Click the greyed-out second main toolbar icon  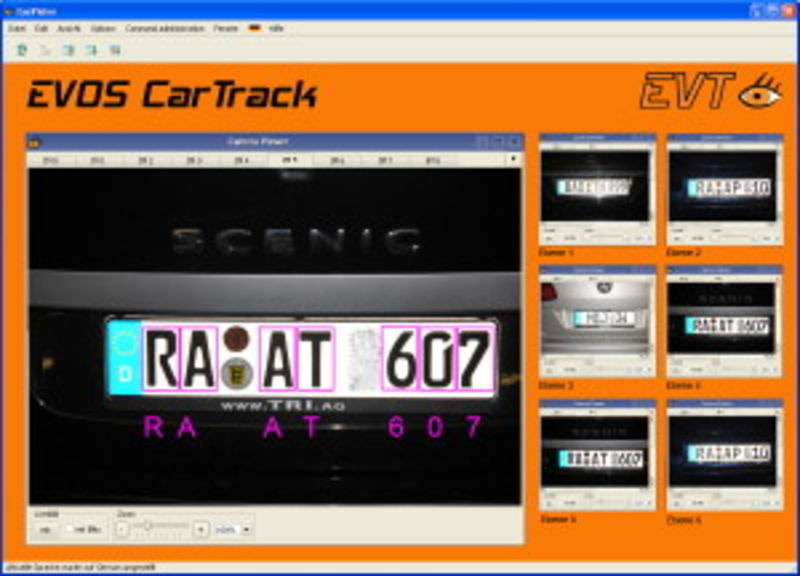click(x=45, y=50)
